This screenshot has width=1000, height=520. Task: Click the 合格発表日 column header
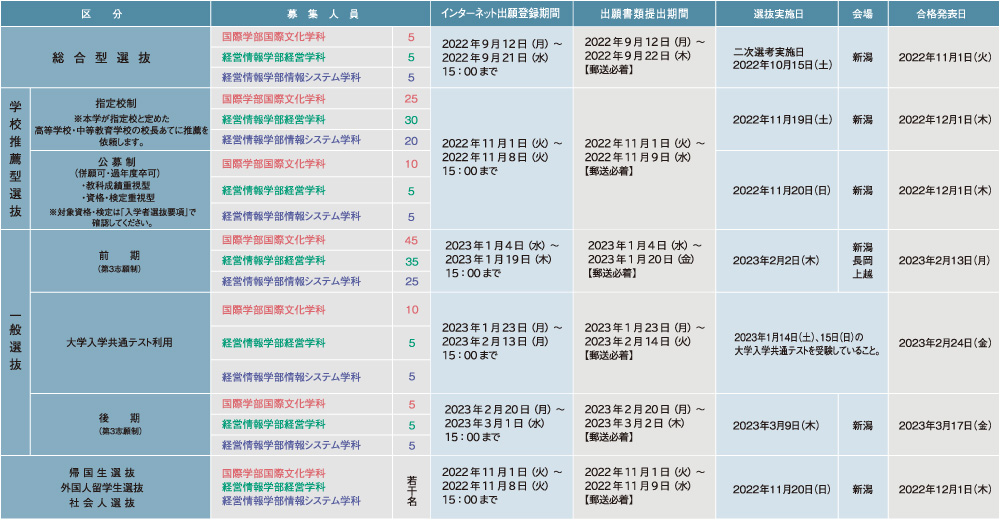click(943, 14)
